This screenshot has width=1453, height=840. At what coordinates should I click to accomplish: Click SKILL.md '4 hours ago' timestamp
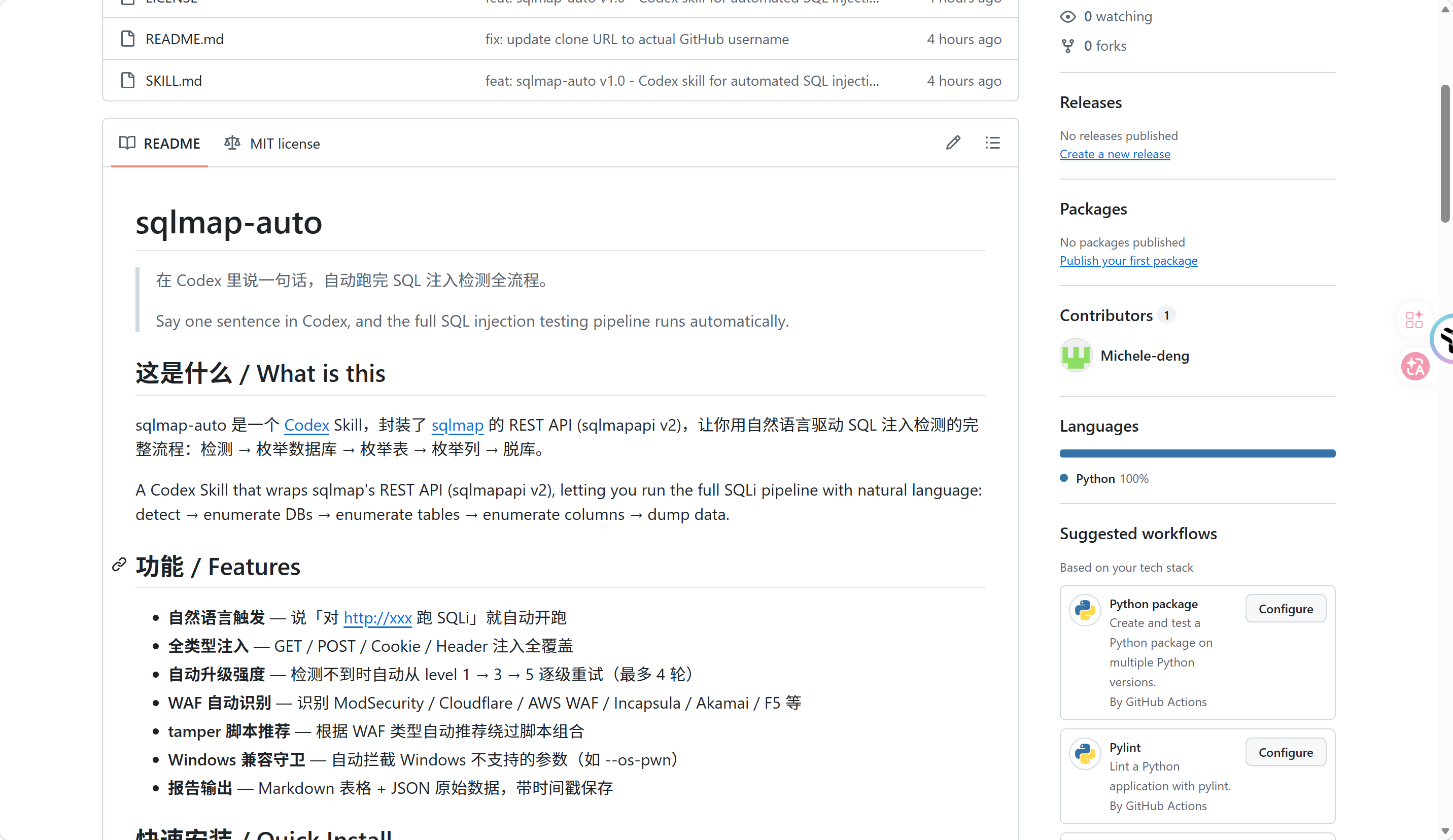pos(964,80)
